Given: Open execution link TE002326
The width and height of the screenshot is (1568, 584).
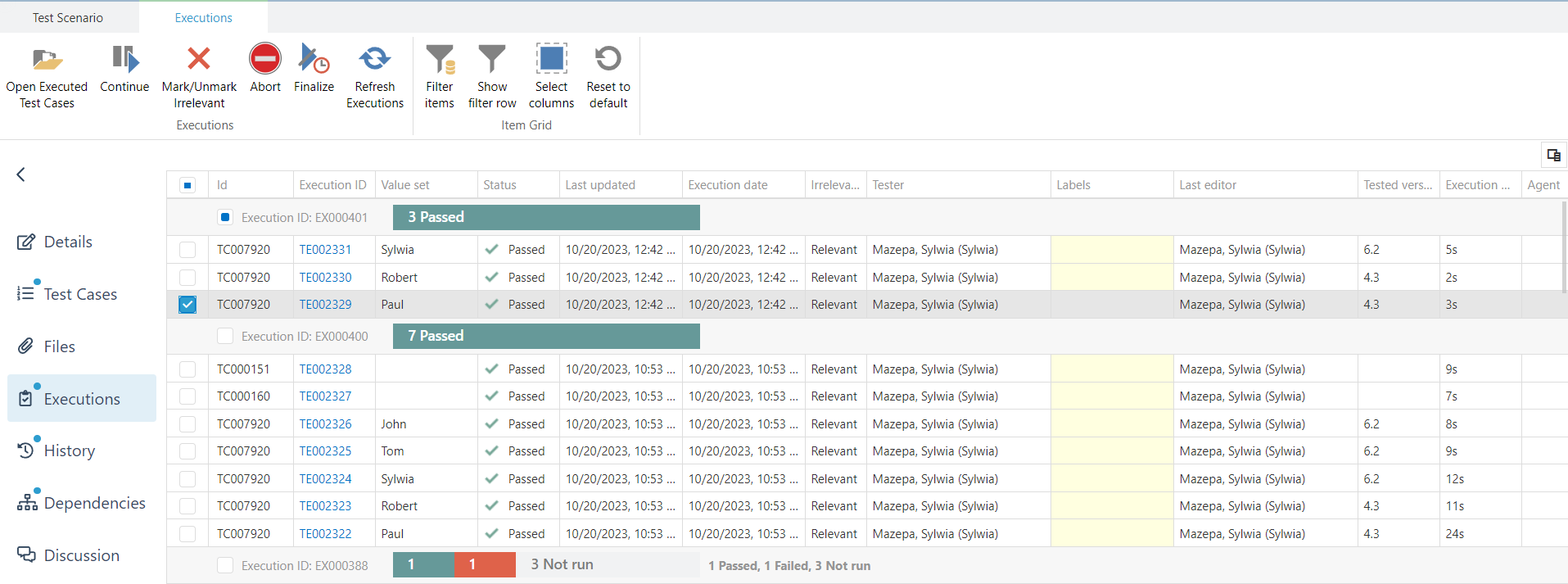Looking at the screenshot, I should pyautogui.click(x=325, y=424).
